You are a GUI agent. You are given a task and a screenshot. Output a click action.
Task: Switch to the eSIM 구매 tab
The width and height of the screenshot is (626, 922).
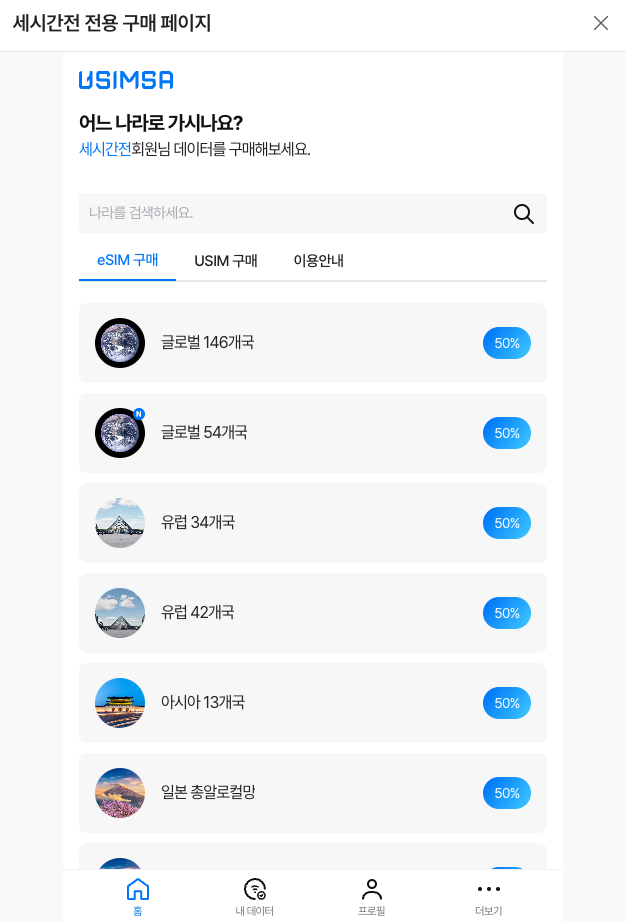click(128, 260)
